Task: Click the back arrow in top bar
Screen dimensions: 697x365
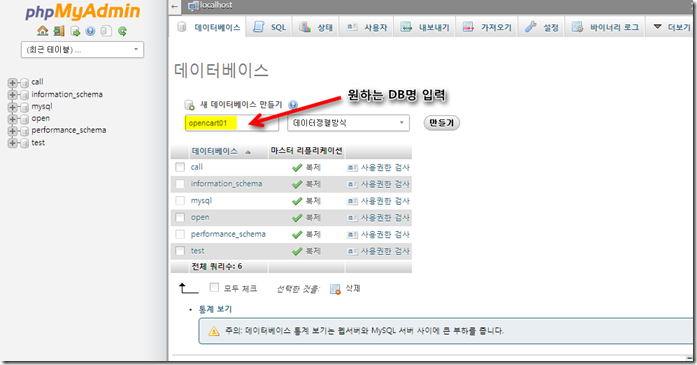Action: pyautogui.click(x=175, y=6)
